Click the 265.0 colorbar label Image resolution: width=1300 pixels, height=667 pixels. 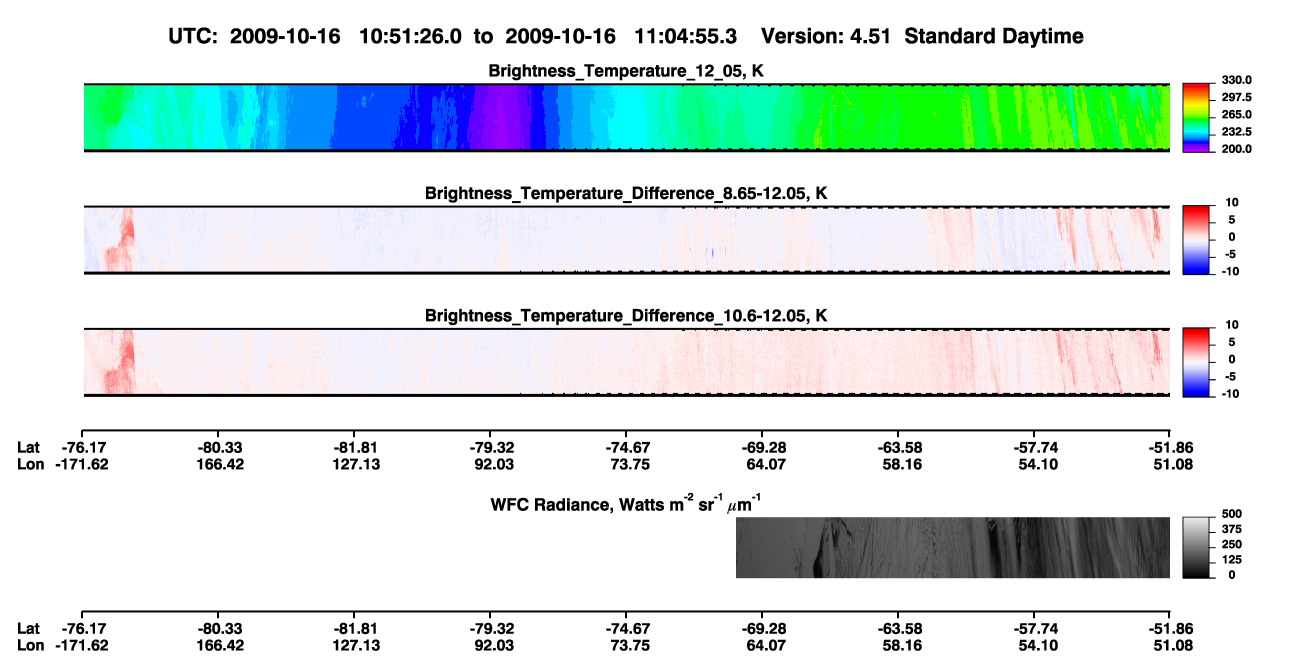coord(1236,115)
